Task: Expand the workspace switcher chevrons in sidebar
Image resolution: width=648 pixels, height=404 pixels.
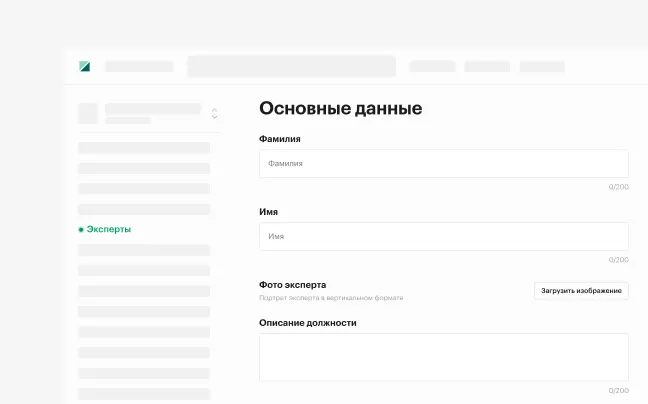Action: point(214,114)
